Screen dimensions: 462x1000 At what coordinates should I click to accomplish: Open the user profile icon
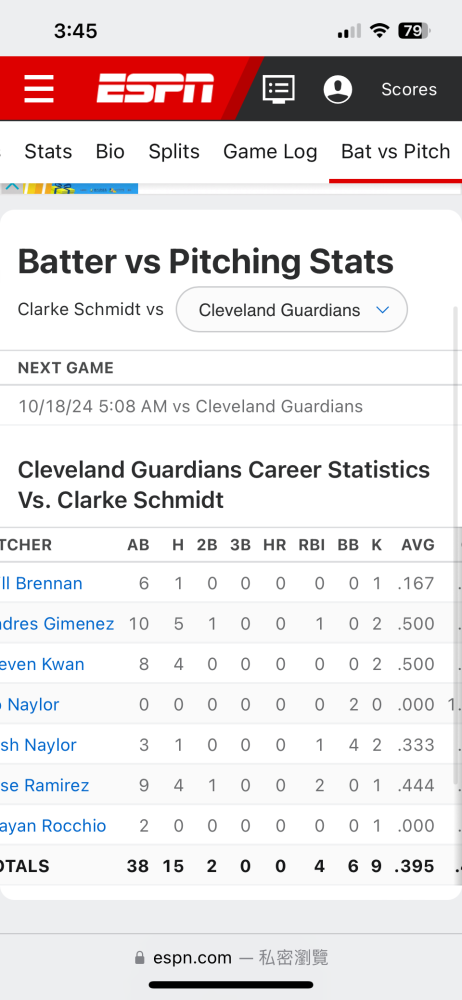click(x=338, y=89)
